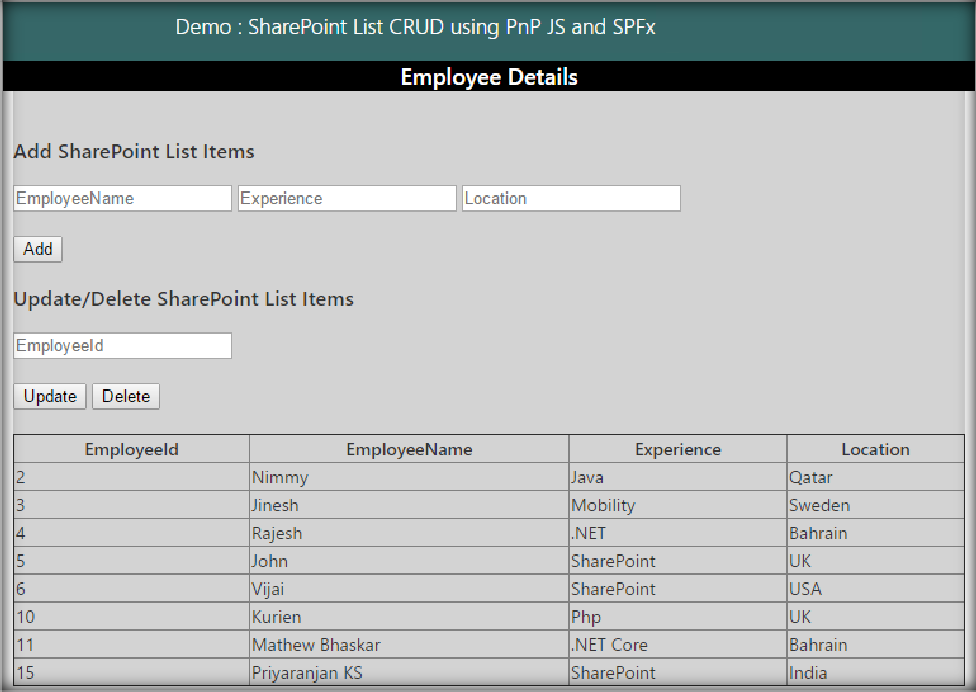Image resolution: width=976 pixels, height=692 pixels.
Task: Select employee id 3 cell
Action: [x=131, y=505]
